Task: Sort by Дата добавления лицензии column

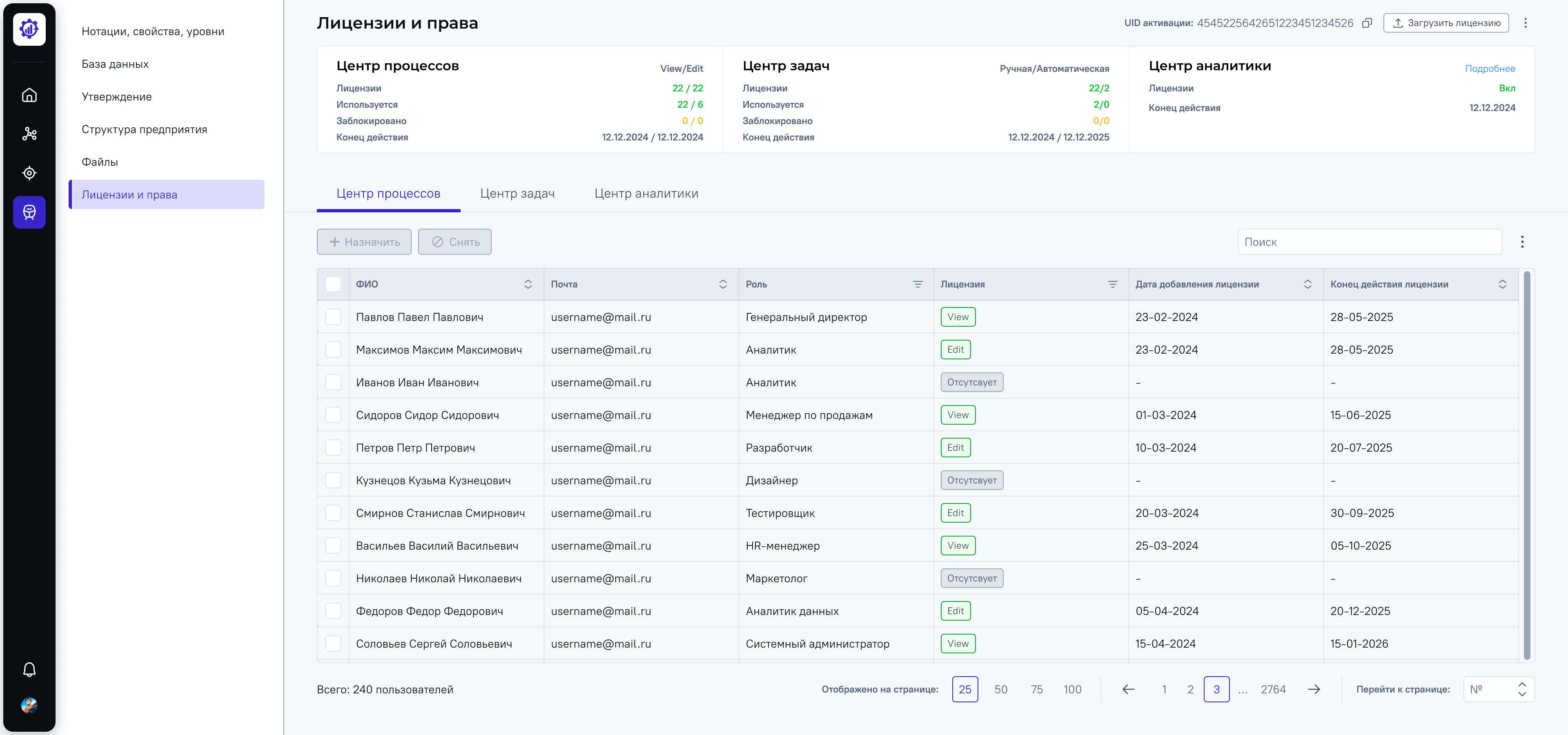Action: (x=1307, y=284)
